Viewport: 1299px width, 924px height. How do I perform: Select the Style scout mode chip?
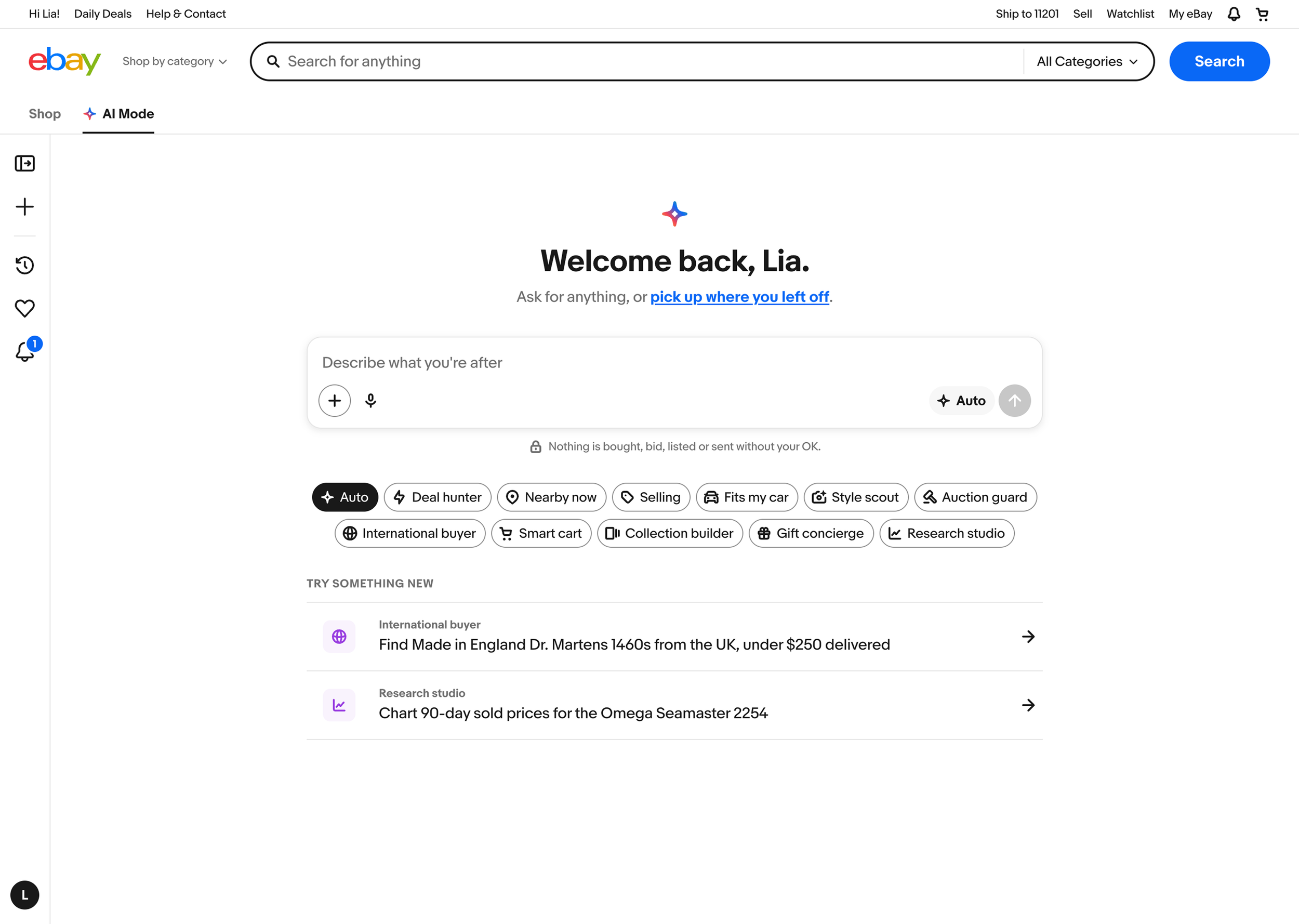point(855,497)
